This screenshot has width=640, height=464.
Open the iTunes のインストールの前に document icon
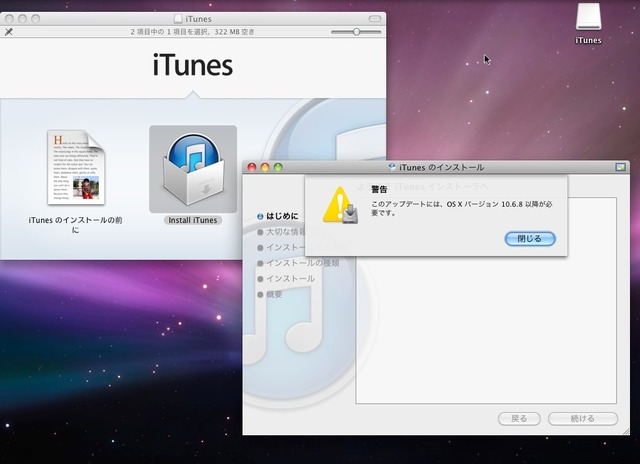point(76,167)
